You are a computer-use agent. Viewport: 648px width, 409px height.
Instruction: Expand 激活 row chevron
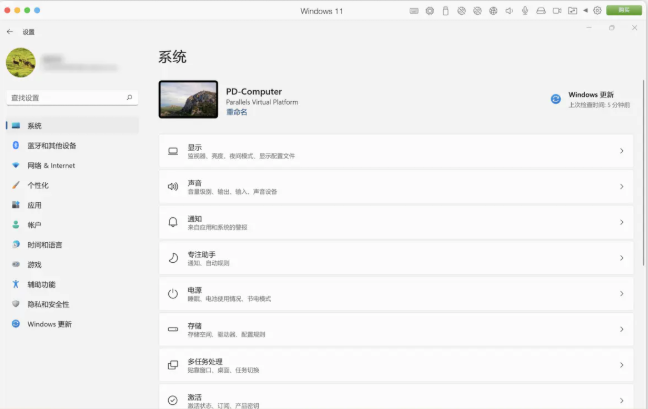point(622,400)
